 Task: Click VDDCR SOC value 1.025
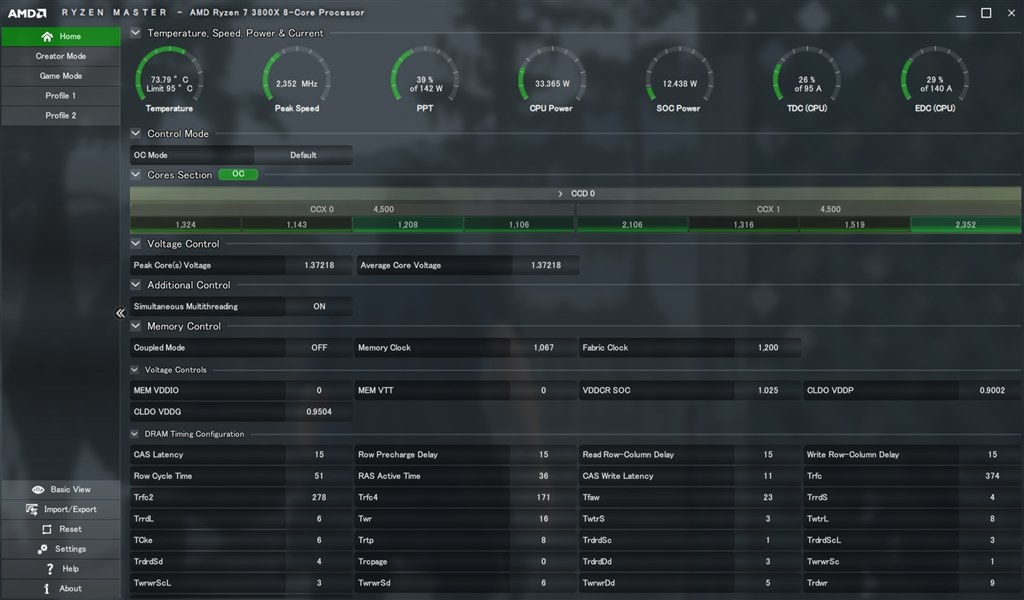[x=768, y=390]
